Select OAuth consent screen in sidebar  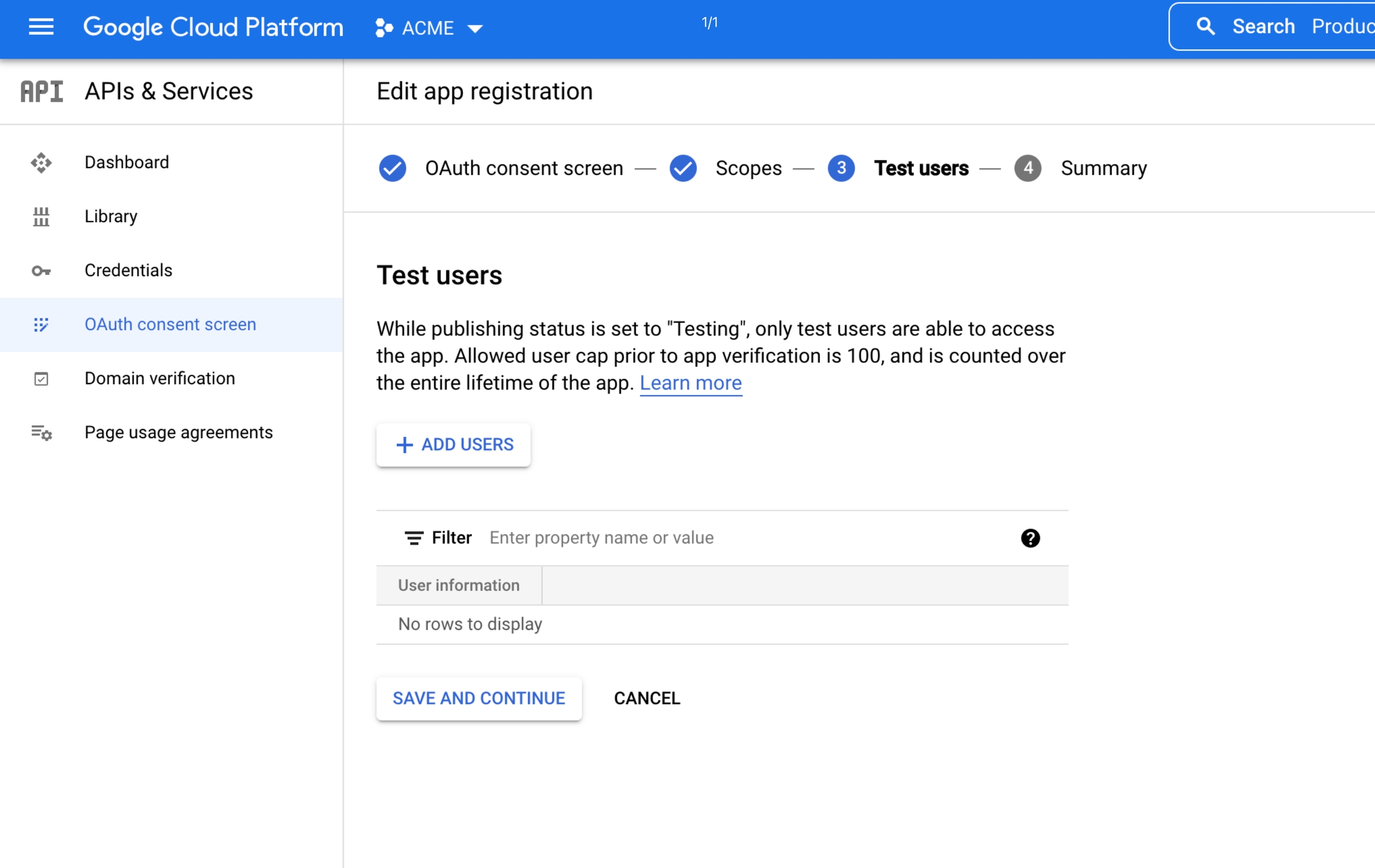(x=170, y=325)
